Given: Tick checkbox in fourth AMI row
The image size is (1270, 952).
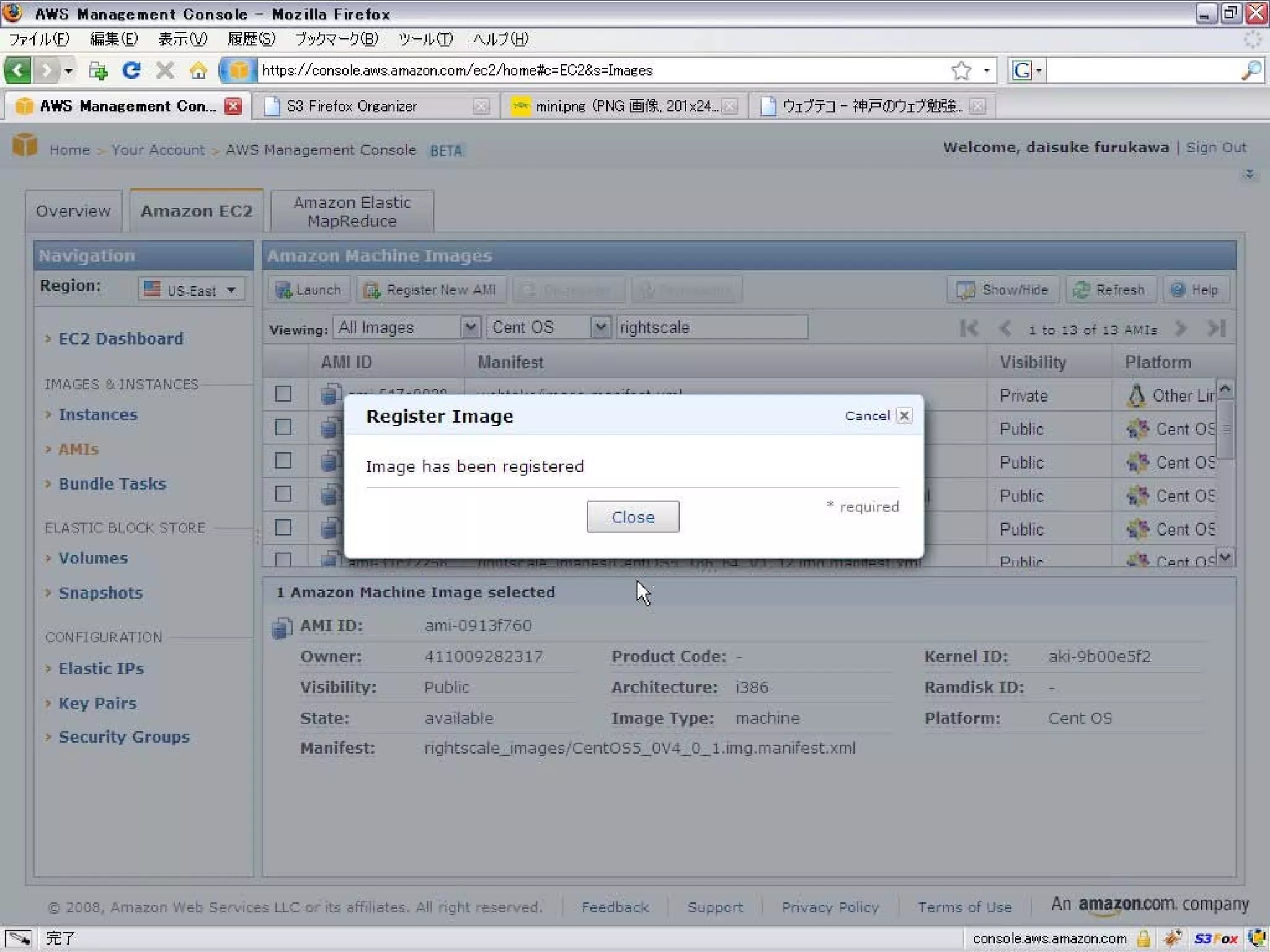Looking at the screenshot, I should pos(283,494).
